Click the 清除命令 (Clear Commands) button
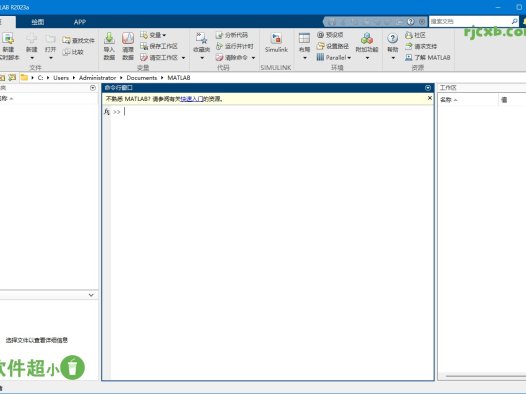The image size is (526, 394). tap(232, 58)
